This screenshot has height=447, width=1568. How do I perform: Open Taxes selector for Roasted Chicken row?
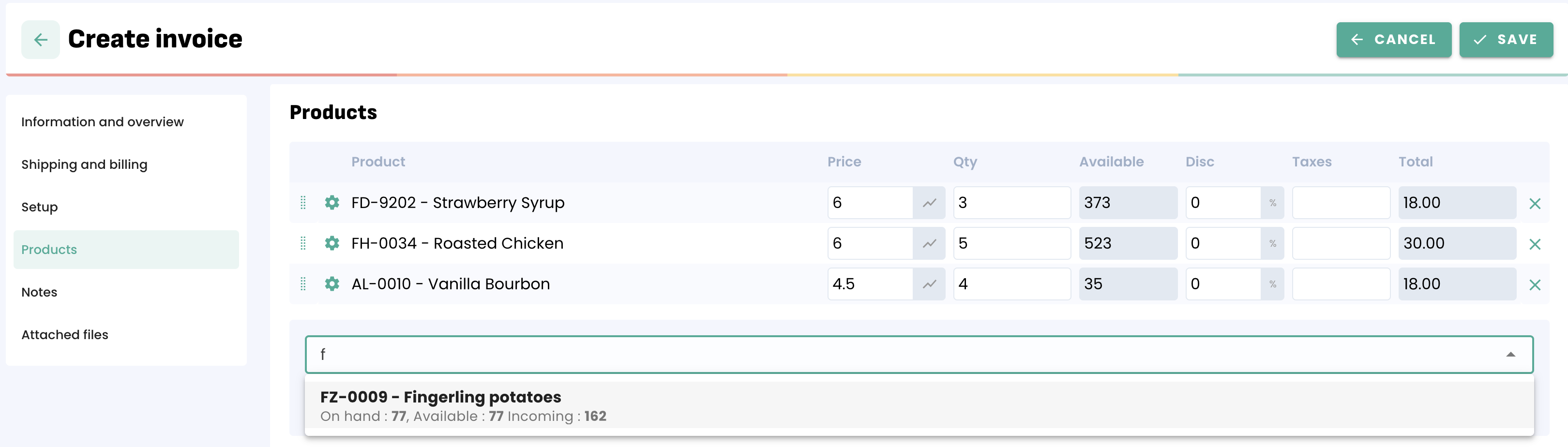[x=1341, y=243]
